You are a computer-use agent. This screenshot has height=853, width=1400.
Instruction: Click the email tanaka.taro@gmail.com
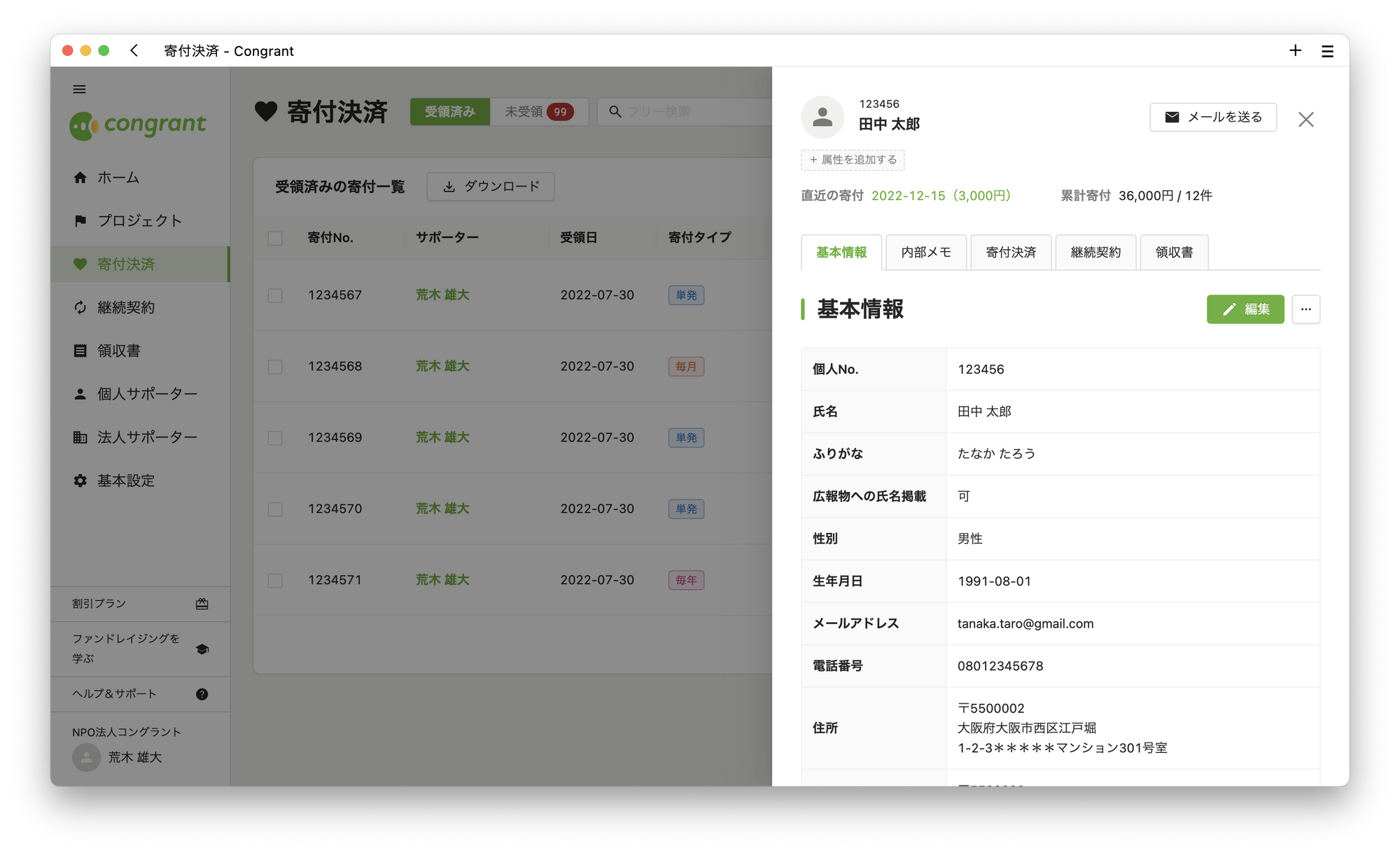click(1025, 623)
